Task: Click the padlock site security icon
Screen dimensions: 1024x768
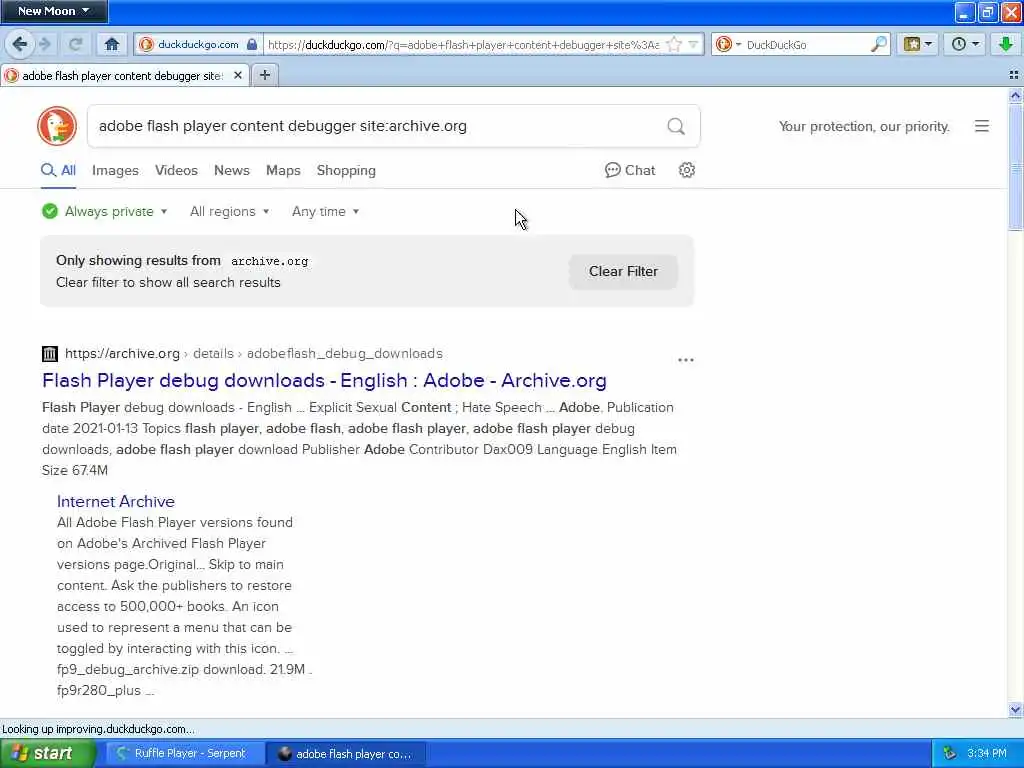Action: (252, 44)
